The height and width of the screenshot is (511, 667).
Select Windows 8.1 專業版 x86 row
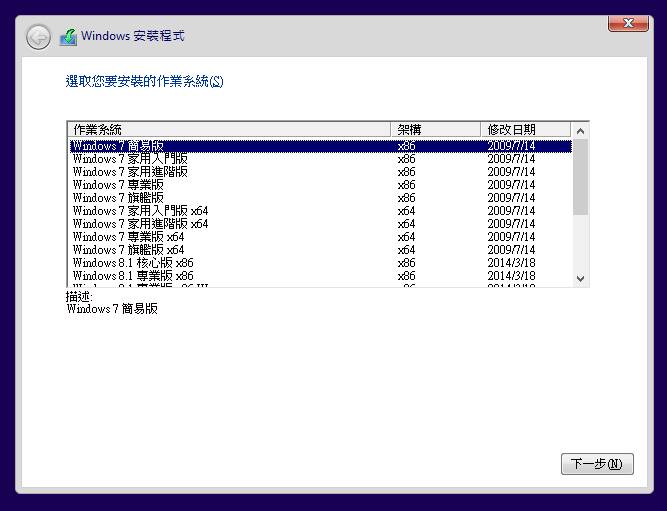pos(321,276)
